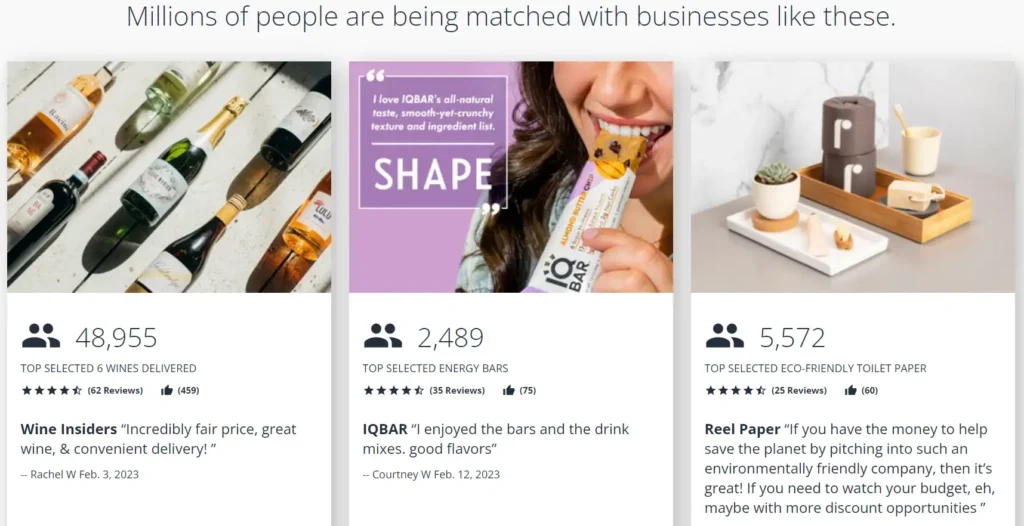Viewport: 1024px width, 526px height.
Task: Open the 25 Reviews link
Action: tap(799, 391)
